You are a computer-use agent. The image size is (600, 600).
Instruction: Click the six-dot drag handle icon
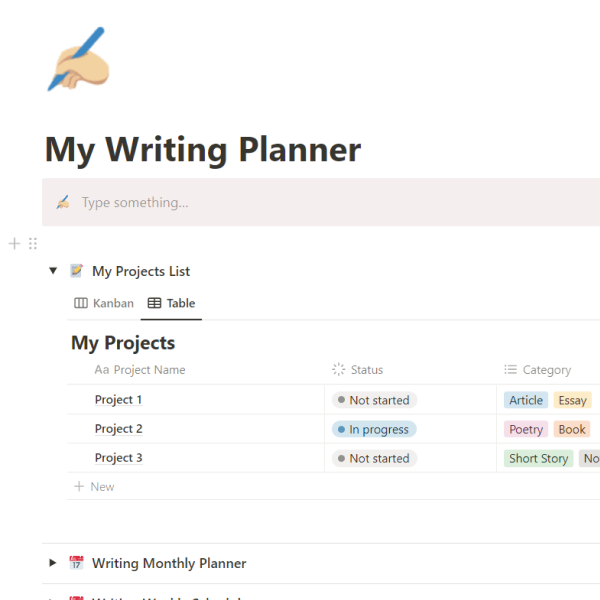(x=33, y=243)
